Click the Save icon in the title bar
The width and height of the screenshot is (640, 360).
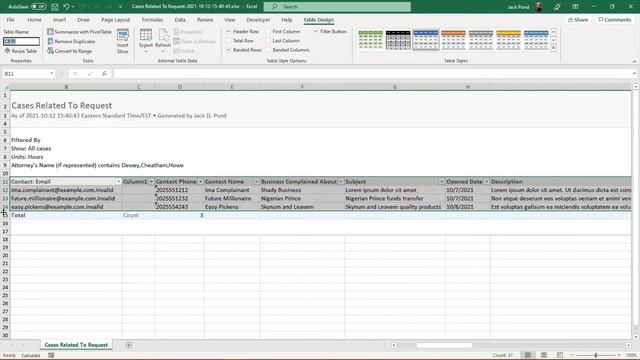(x=55, y=7)
